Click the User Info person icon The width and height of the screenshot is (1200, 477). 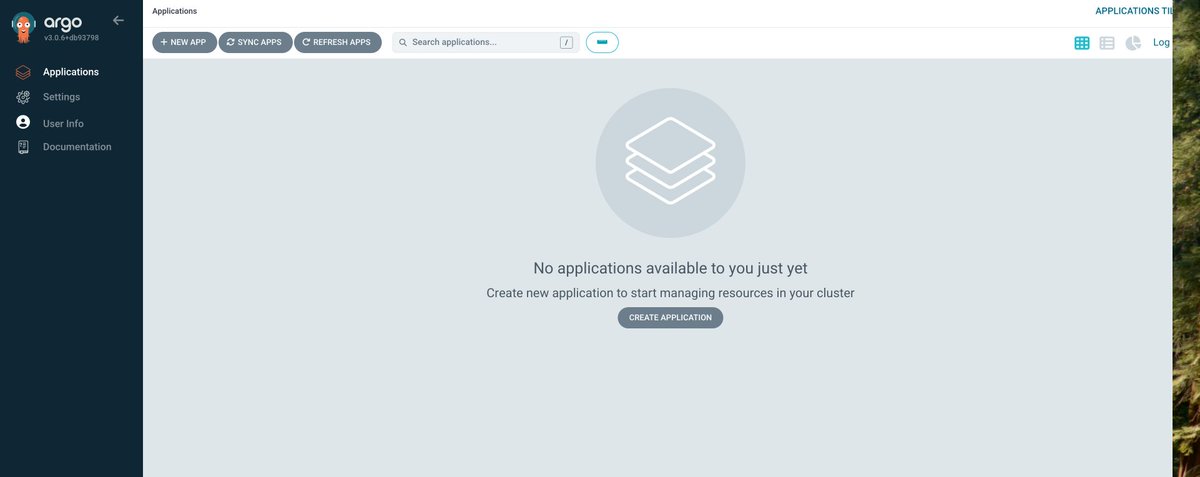point(23,123)
